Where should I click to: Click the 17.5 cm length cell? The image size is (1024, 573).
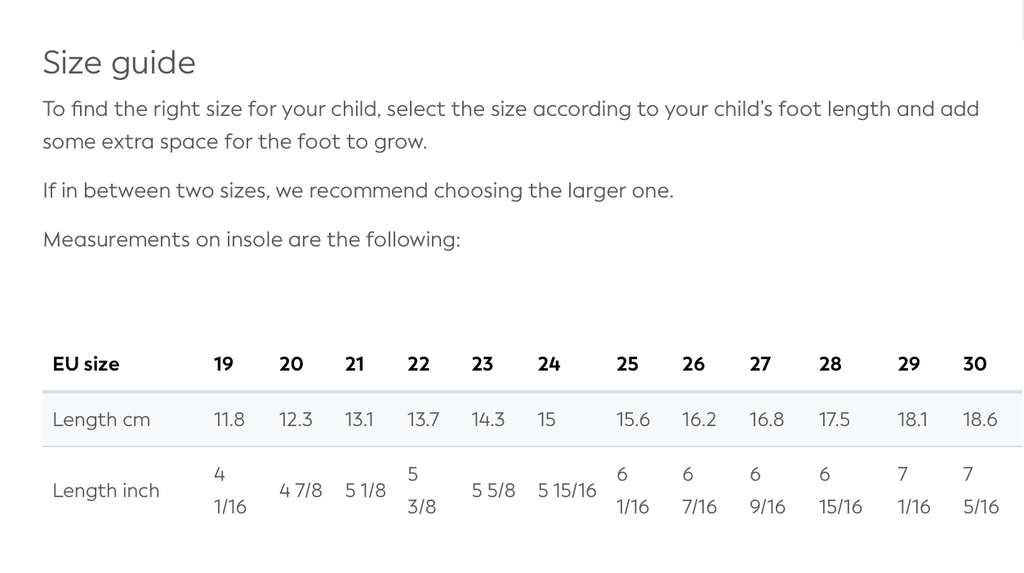tap(834, 420)
